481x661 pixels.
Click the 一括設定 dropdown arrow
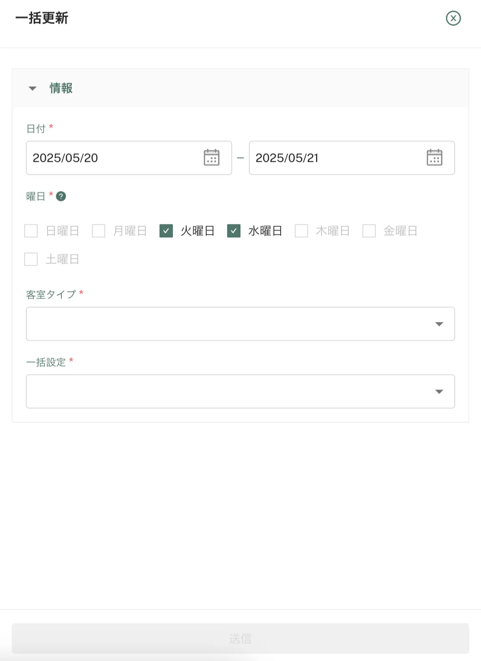point(439,392)
